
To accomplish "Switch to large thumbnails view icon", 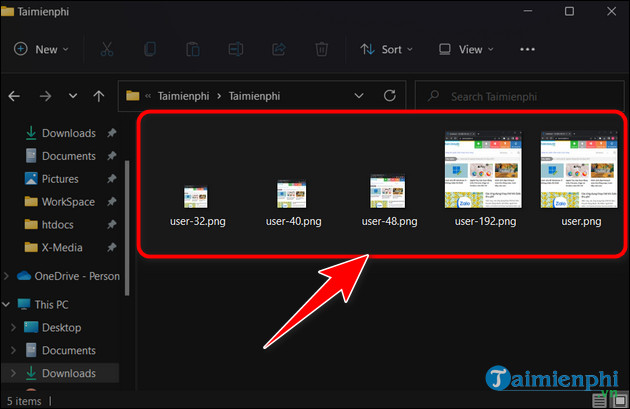I will (x=621, y=401).
